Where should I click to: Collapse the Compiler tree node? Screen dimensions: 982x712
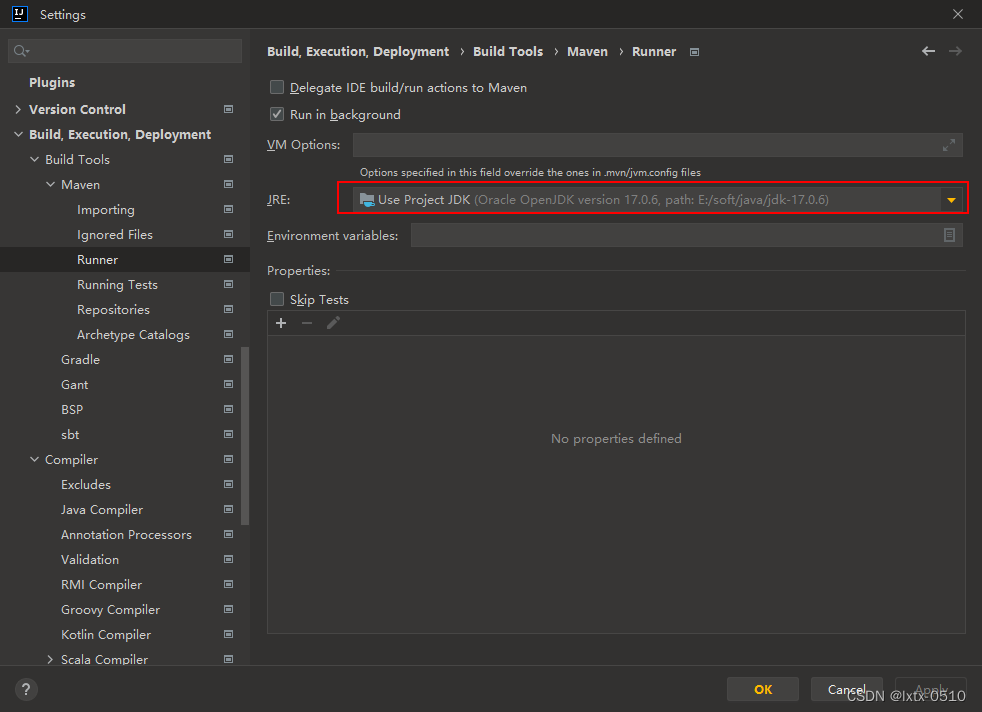click(x=34, y=459)
